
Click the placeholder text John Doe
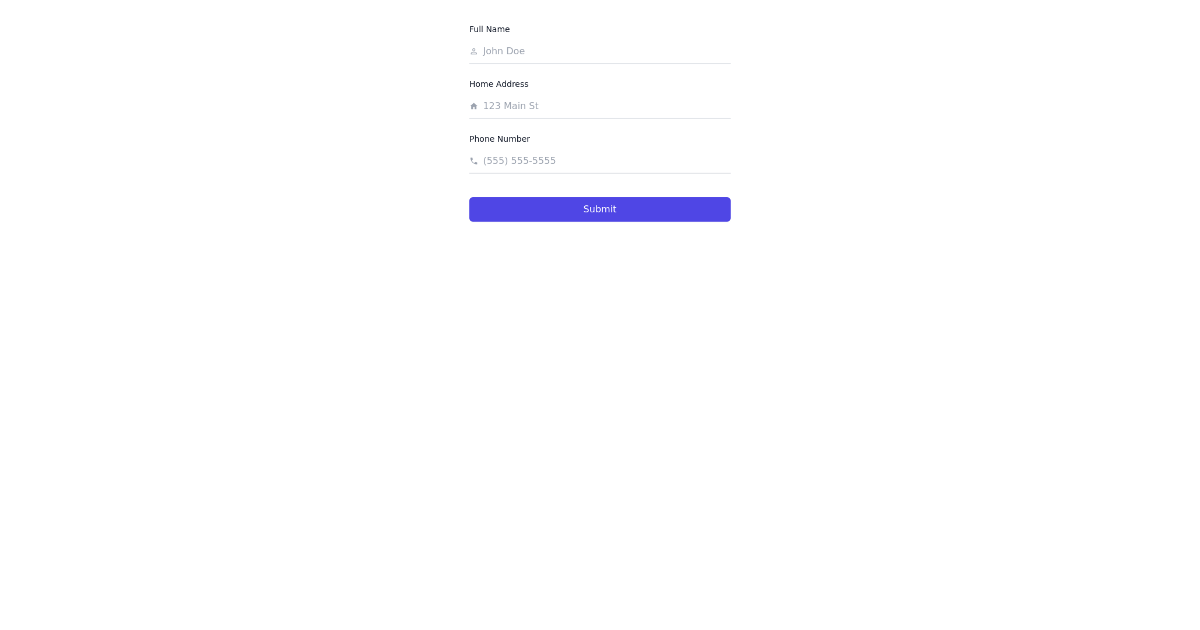click(503, 51)
